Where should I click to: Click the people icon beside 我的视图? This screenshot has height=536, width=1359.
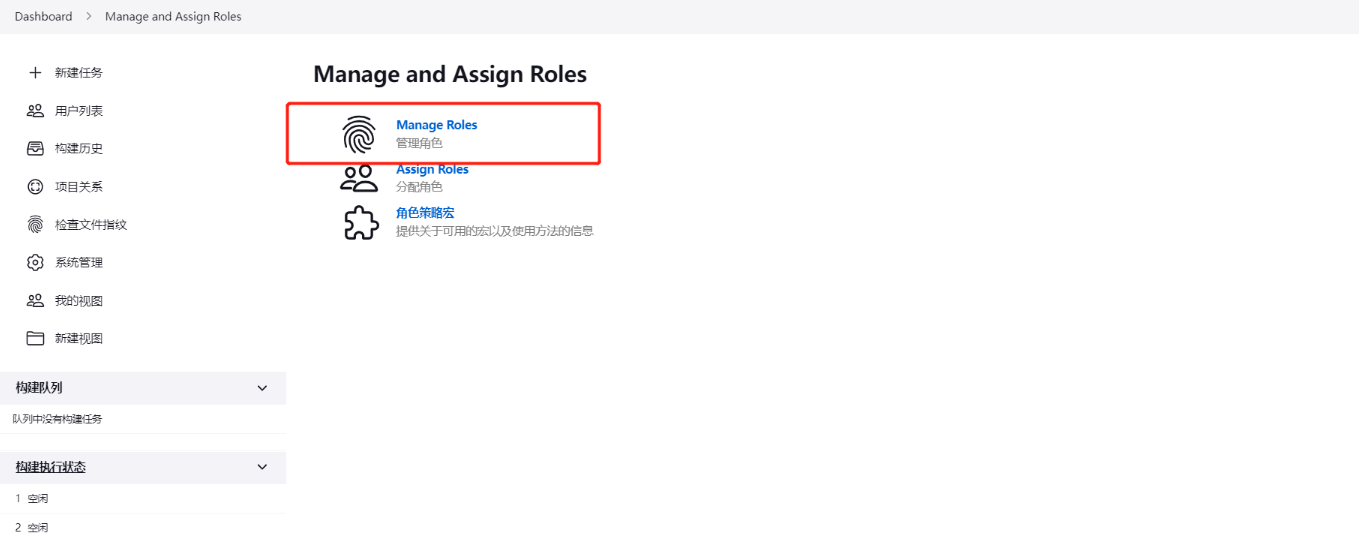[35, 301]
